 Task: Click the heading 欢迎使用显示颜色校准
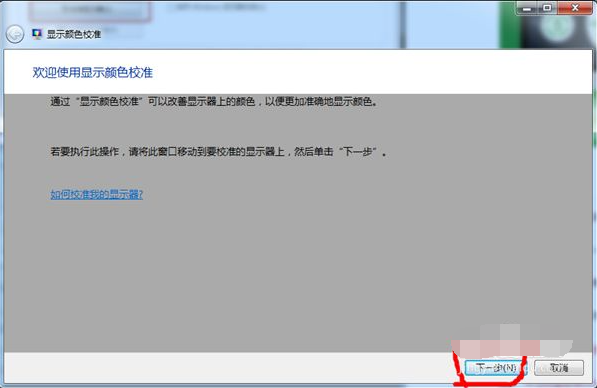click(93, 72)
